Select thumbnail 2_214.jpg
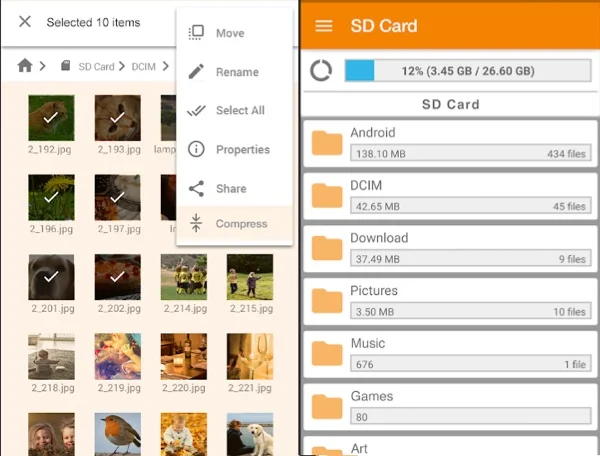 [x=184, y=277]
